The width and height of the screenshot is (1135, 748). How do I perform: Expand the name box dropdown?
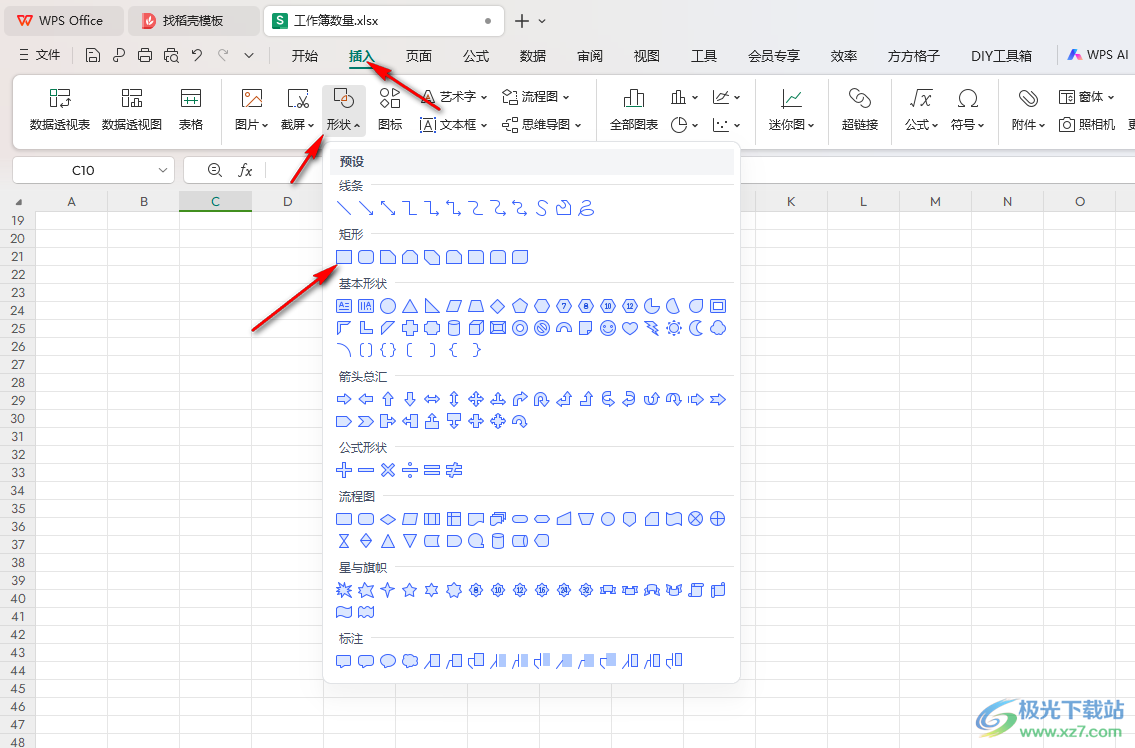click(x=163, y=170)
